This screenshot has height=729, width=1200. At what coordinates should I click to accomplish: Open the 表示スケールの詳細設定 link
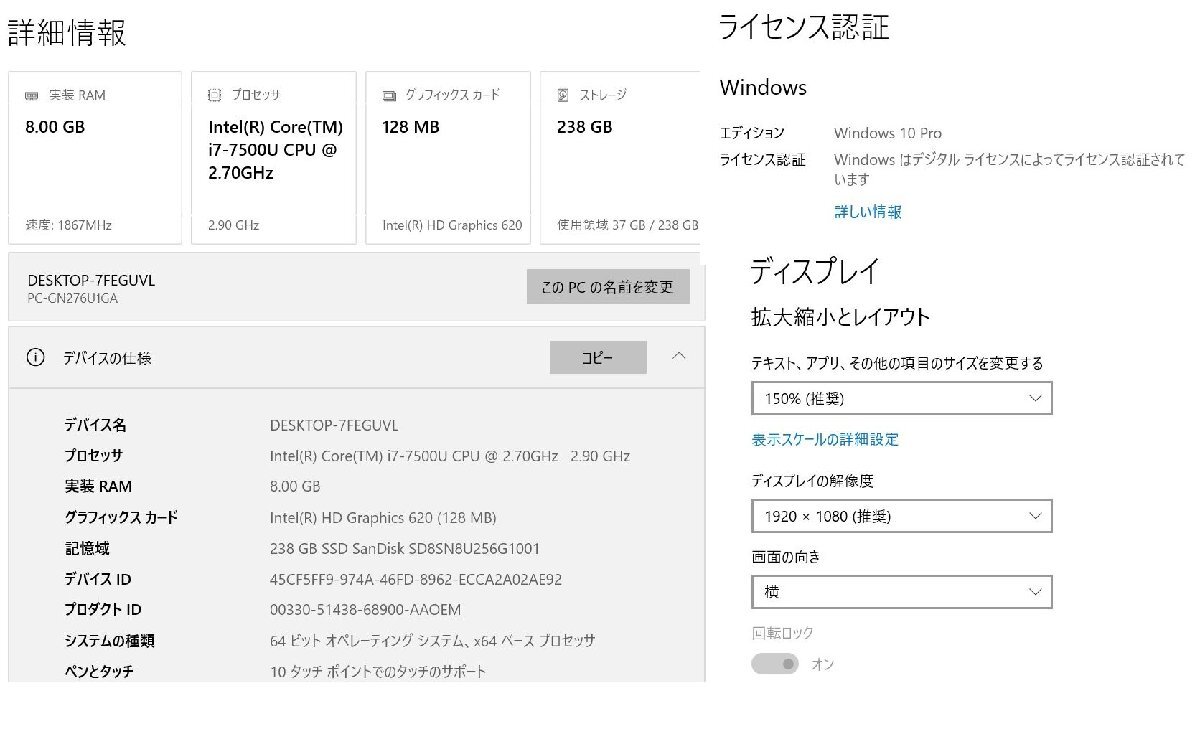(x=825, y=439)
